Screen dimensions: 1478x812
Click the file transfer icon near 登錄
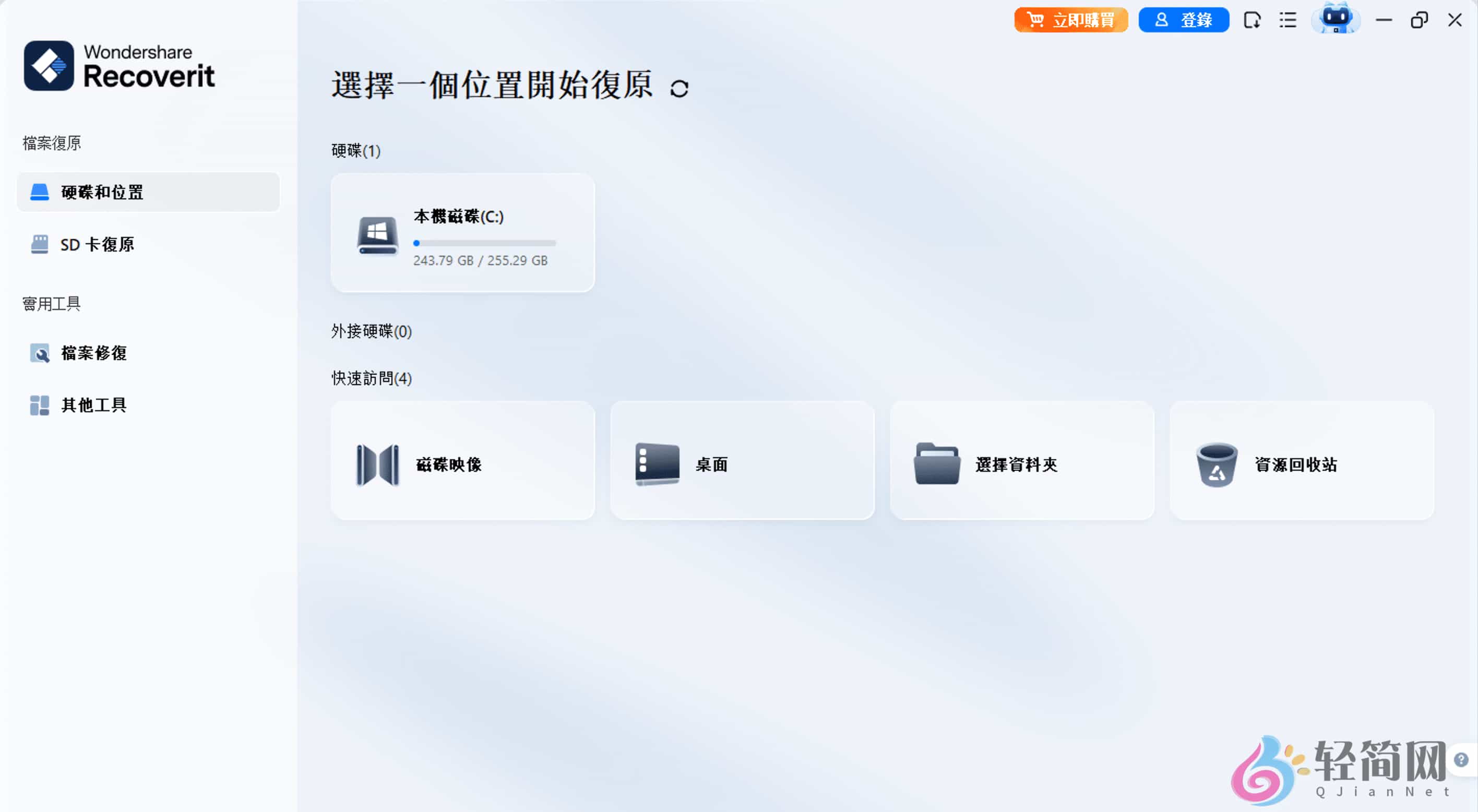point(1253,20)
